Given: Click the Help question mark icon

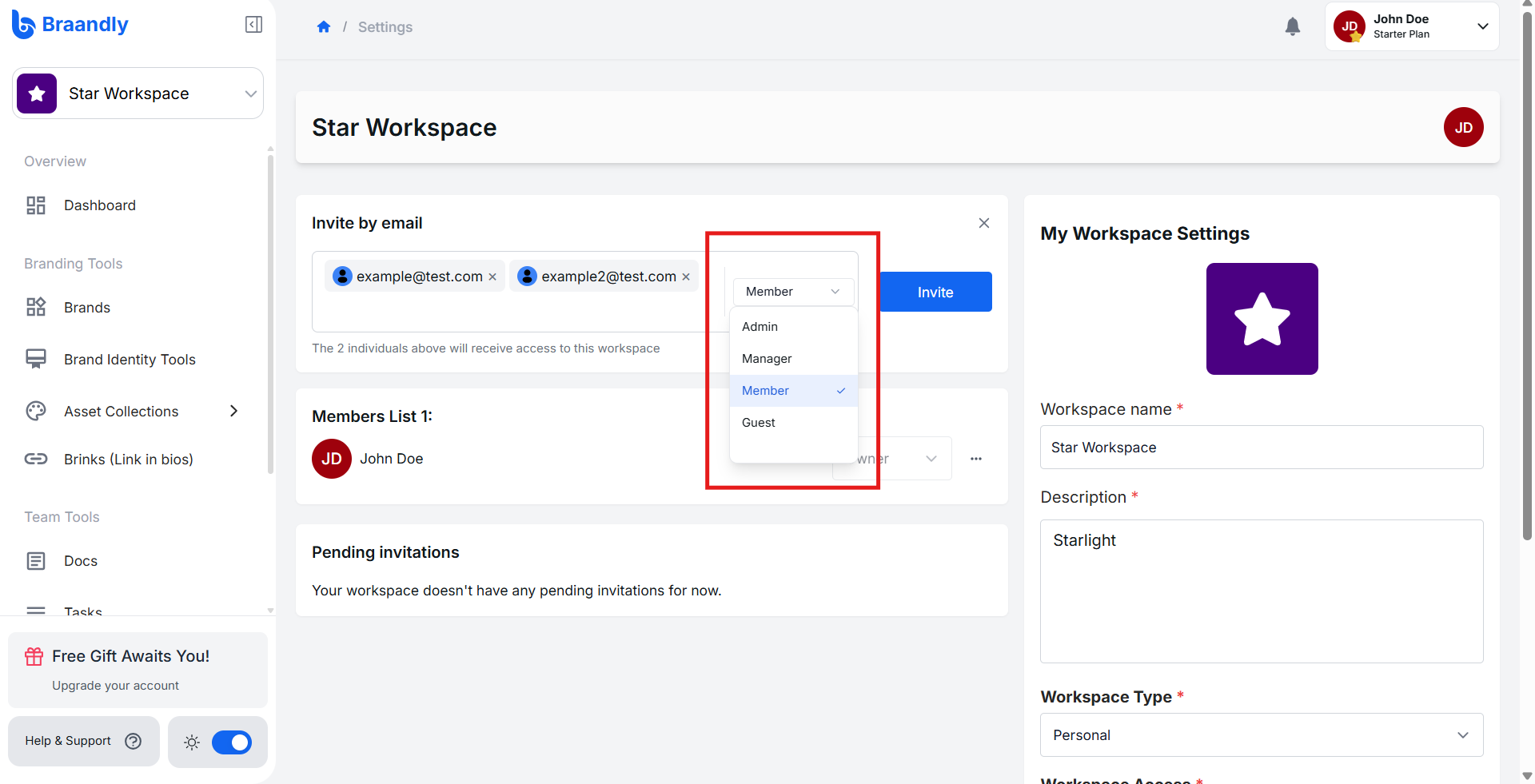Looking at the screenshot, I should point(134,741).
